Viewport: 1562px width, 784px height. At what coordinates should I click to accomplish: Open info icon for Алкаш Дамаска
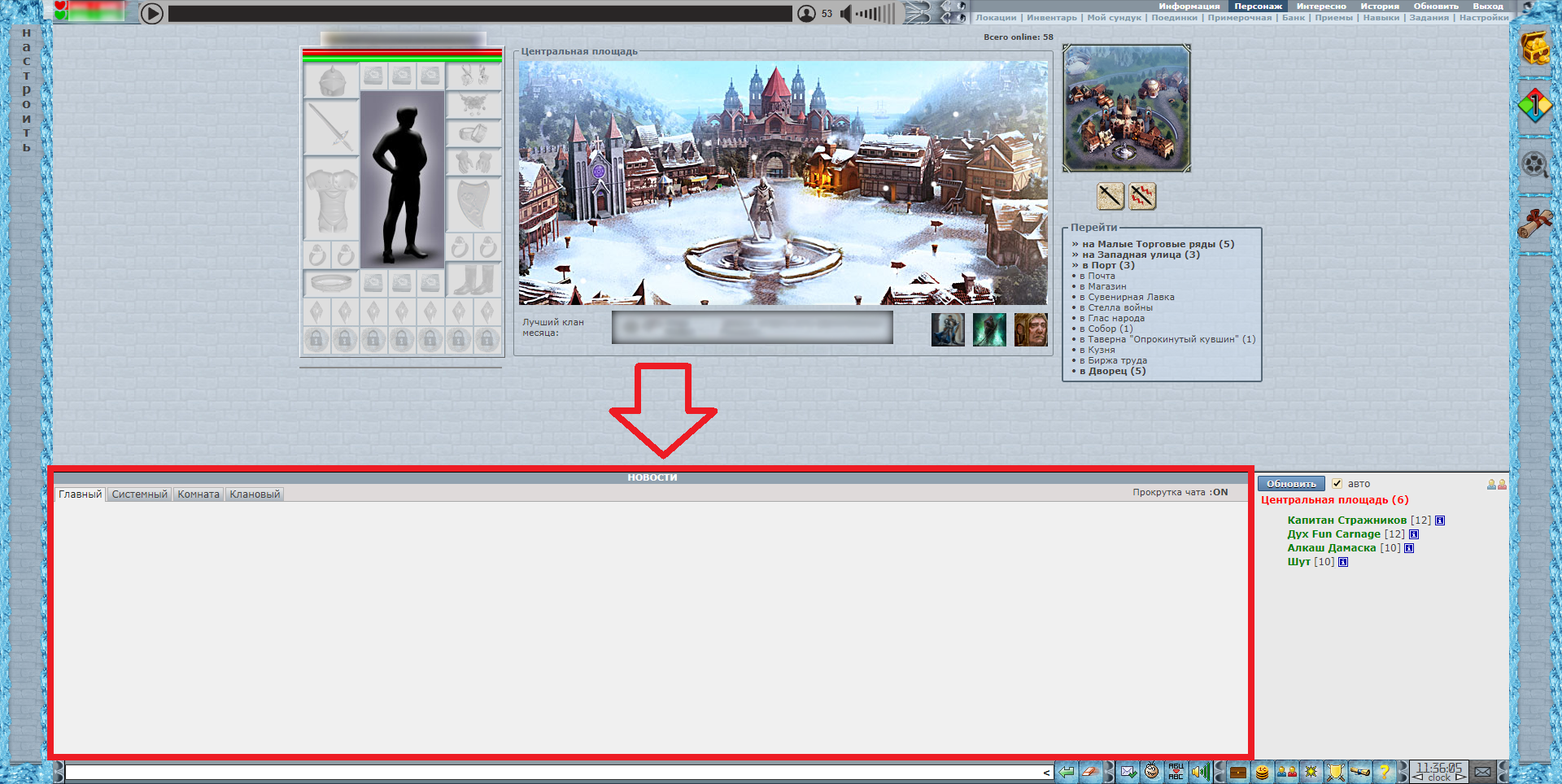pos(1409,548)
